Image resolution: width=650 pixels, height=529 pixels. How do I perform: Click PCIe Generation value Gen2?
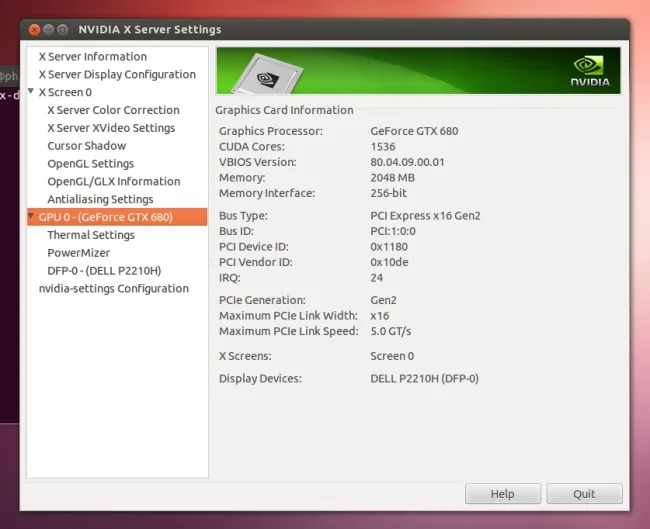(383, 300)
